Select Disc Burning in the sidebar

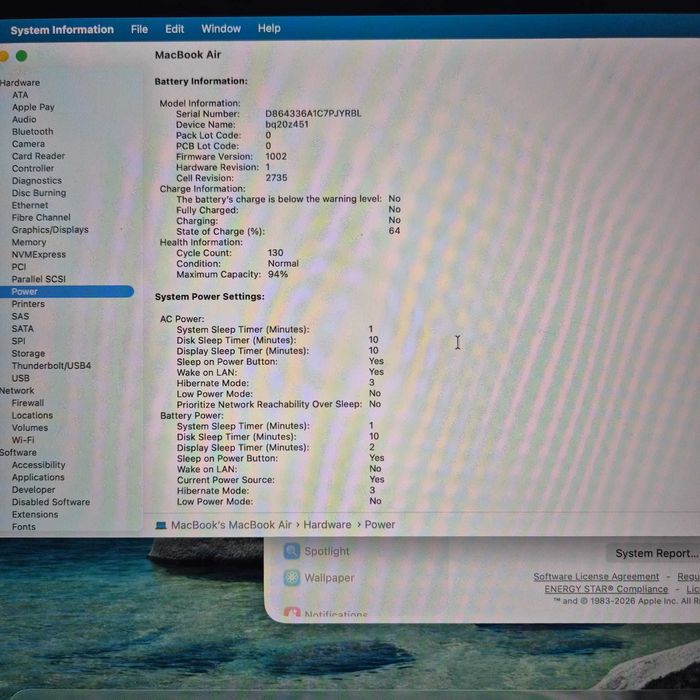pos(39,193)
